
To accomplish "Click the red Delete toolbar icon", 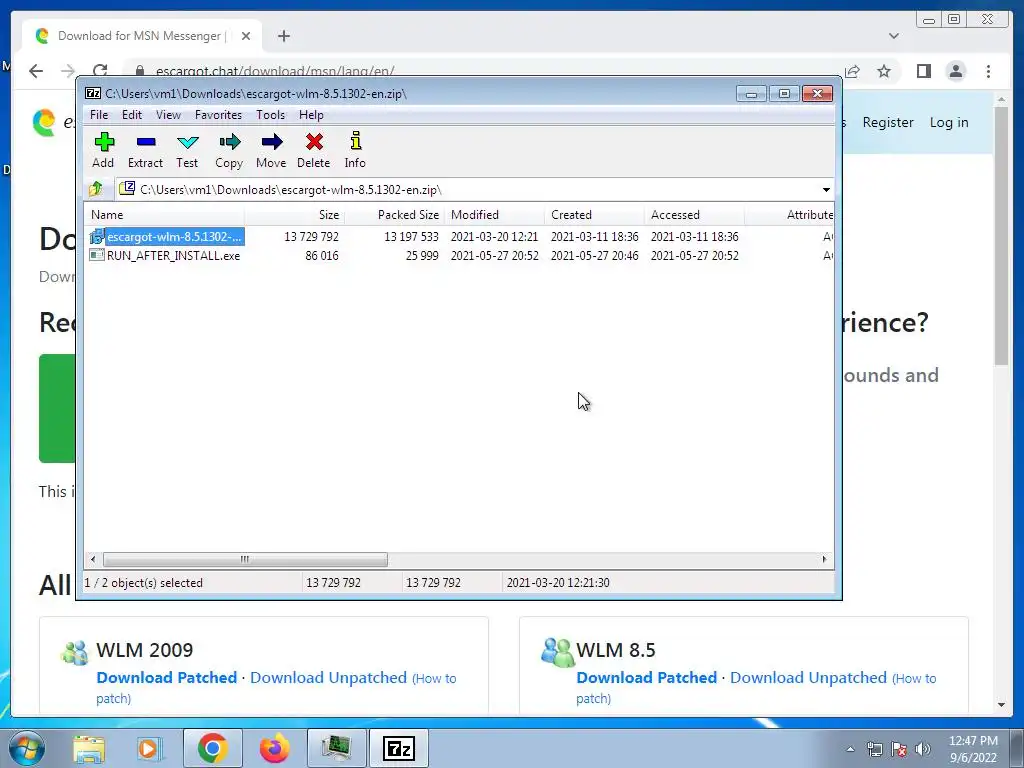I will (313, 151).
